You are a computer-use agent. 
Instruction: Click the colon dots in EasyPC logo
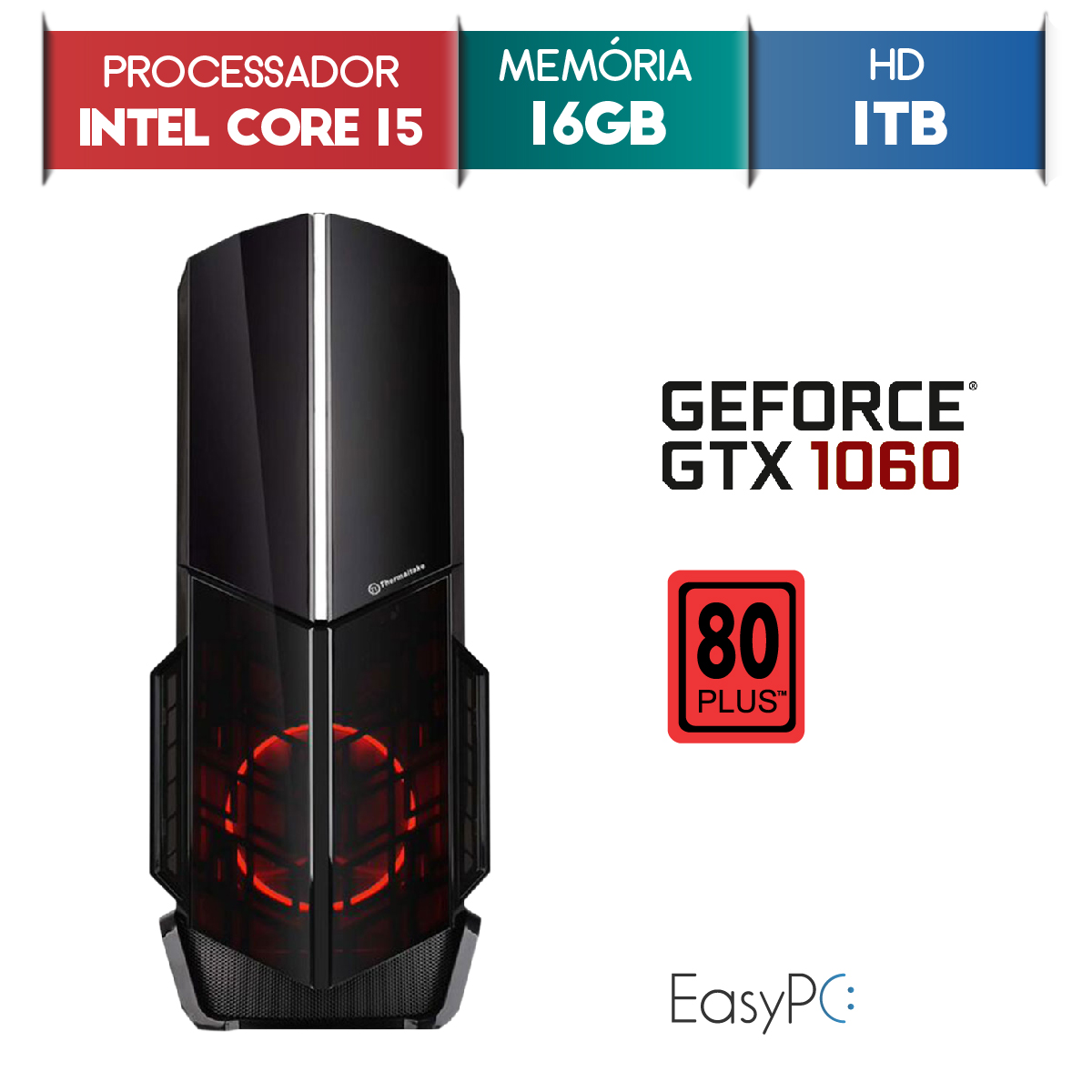850,997
